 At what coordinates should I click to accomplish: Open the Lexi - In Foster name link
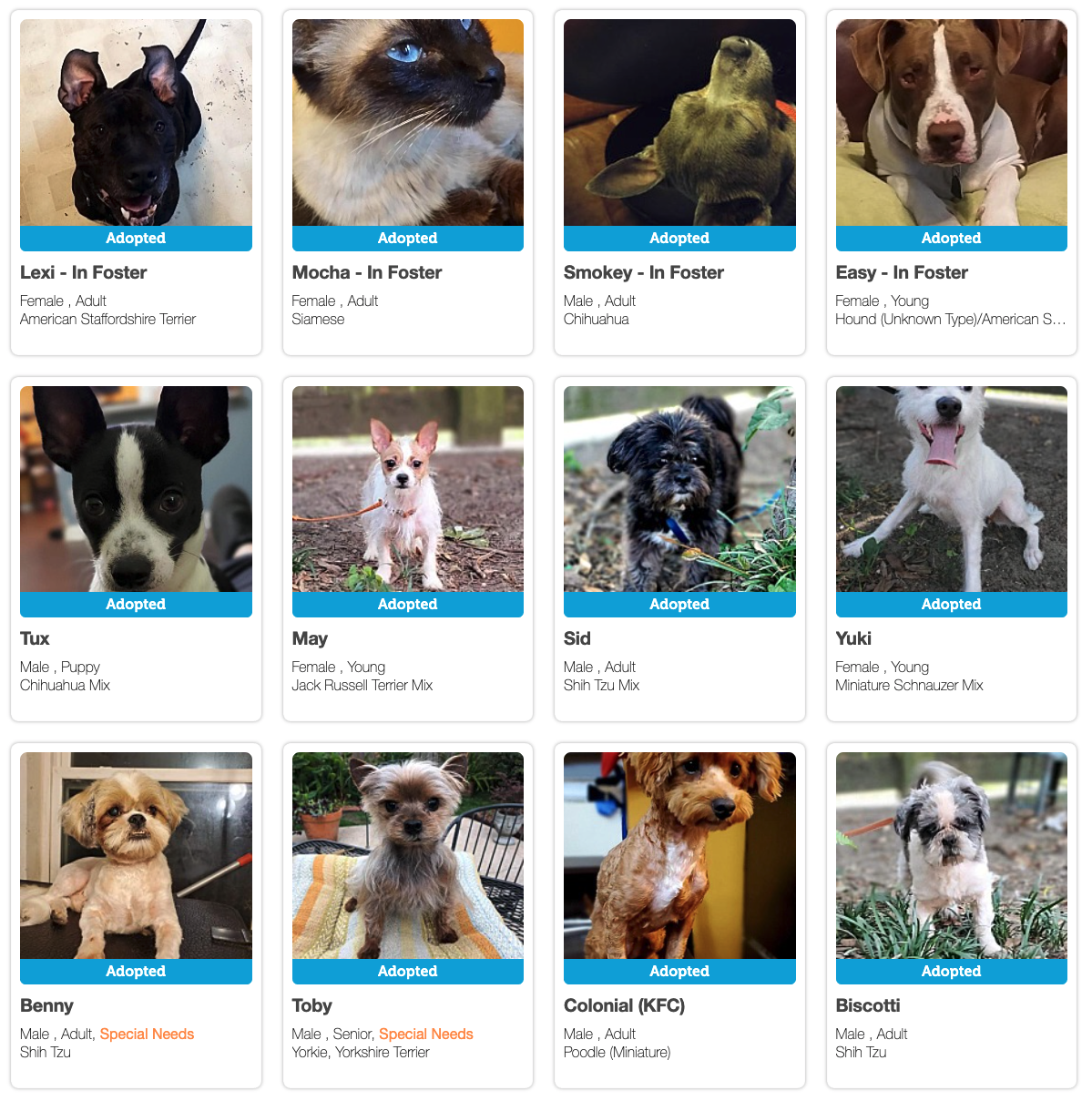tap(84, 272)
